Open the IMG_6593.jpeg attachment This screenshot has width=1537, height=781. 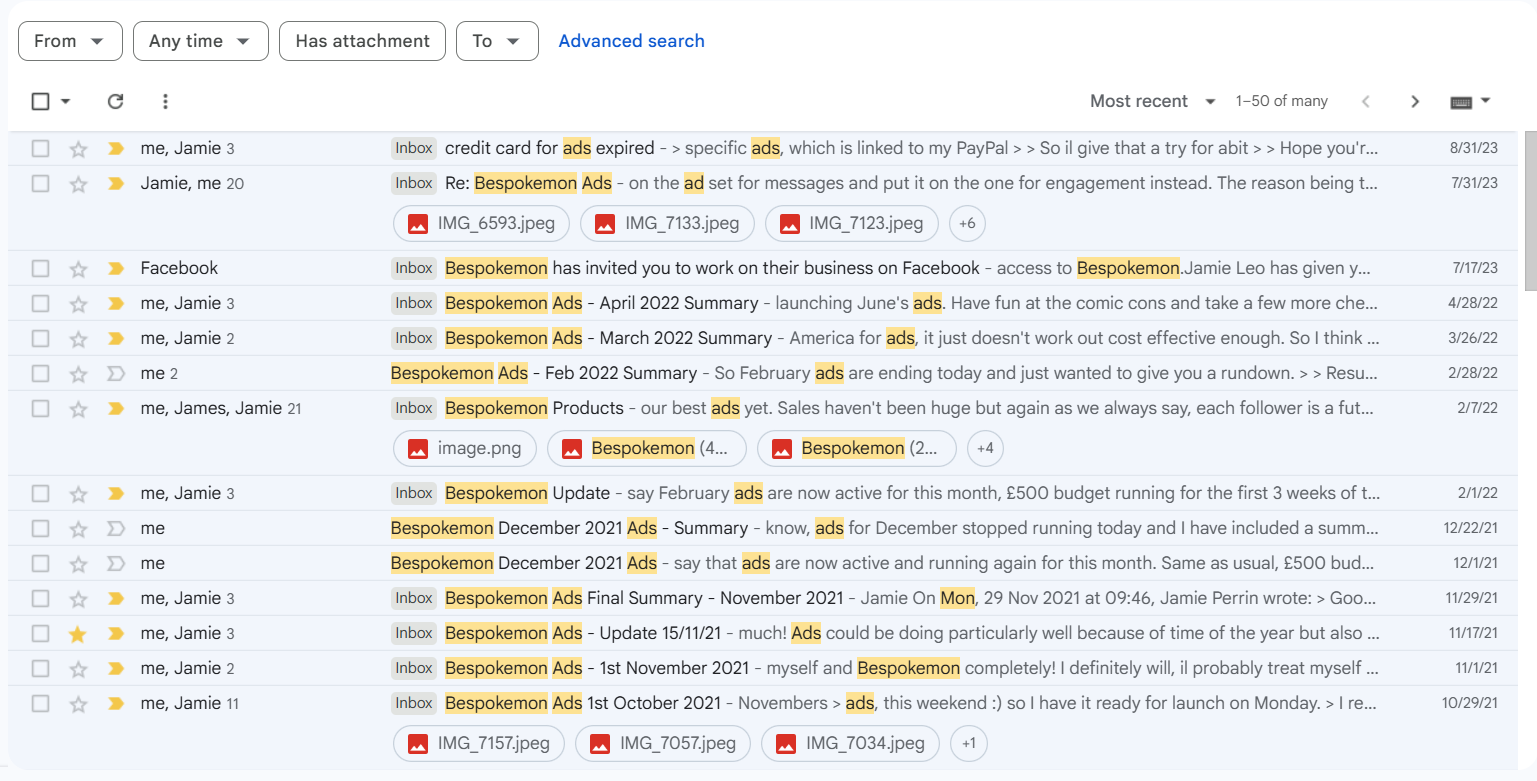pyautogui.click(x=482, y=224)
